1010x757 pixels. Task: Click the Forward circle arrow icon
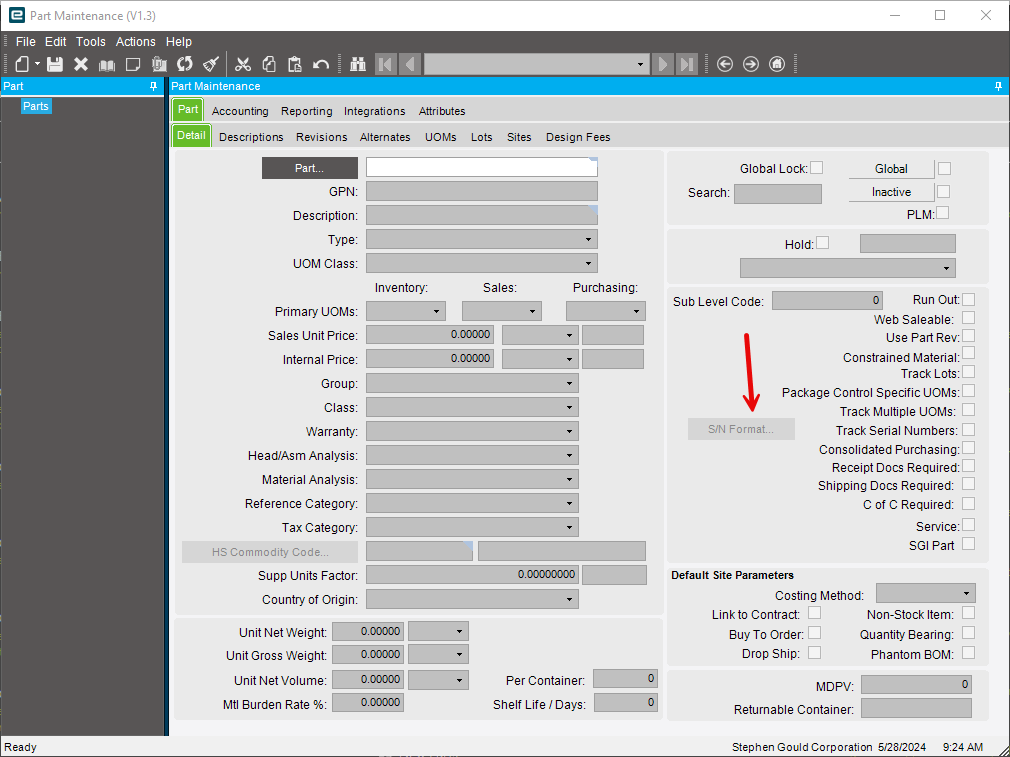(750, 64)
